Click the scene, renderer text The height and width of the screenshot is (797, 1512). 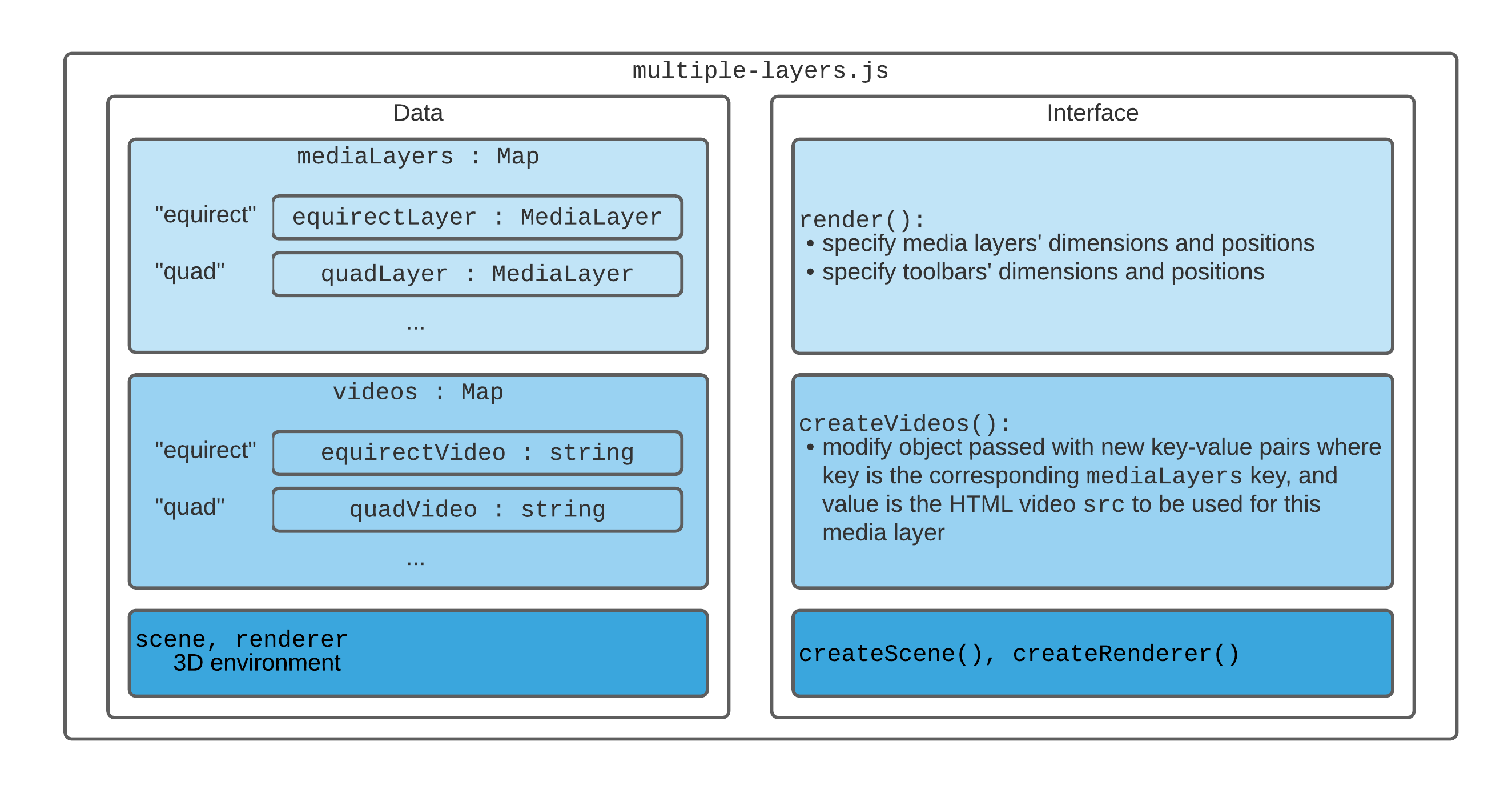coord(241,639)
